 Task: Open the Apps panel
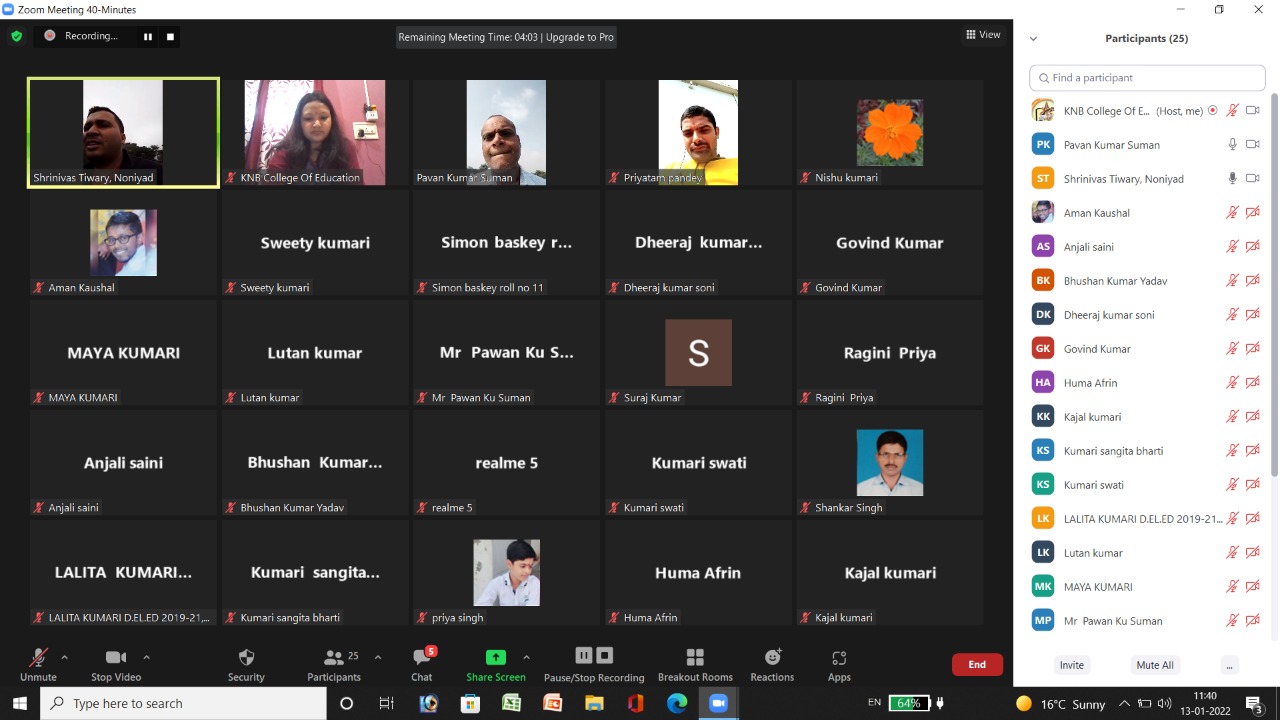pyautogui.click(x=839, y=664)
